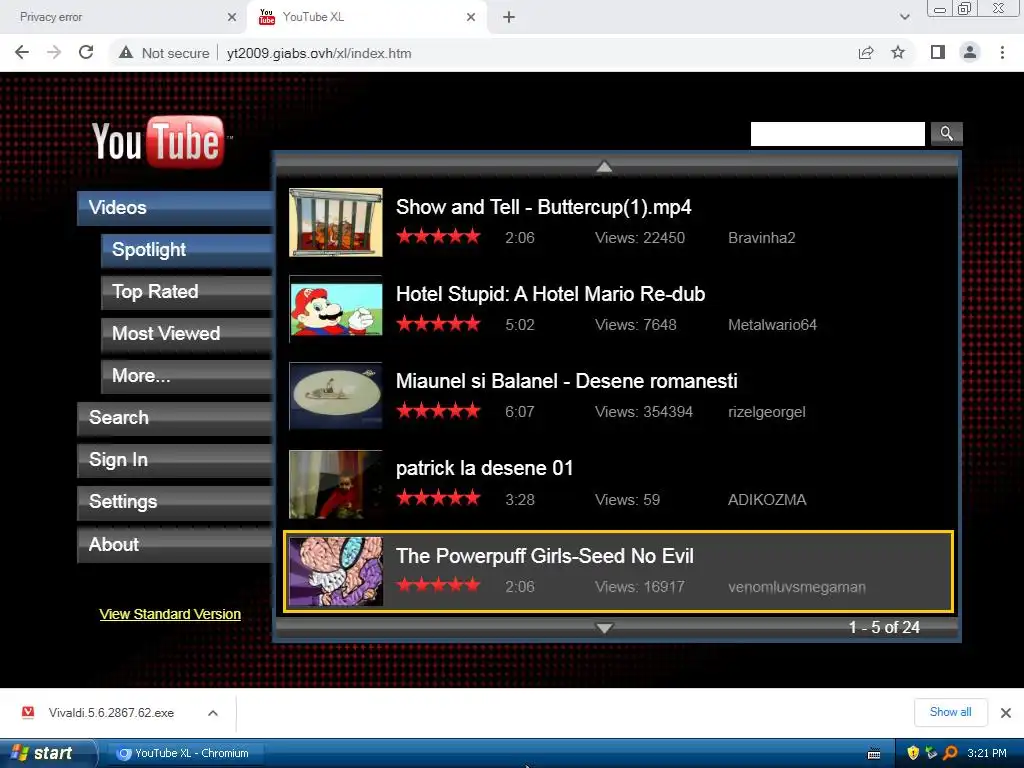Click uploader name Metalwario64
Screen dimensions: 1024x768
(x=773, y=325)
